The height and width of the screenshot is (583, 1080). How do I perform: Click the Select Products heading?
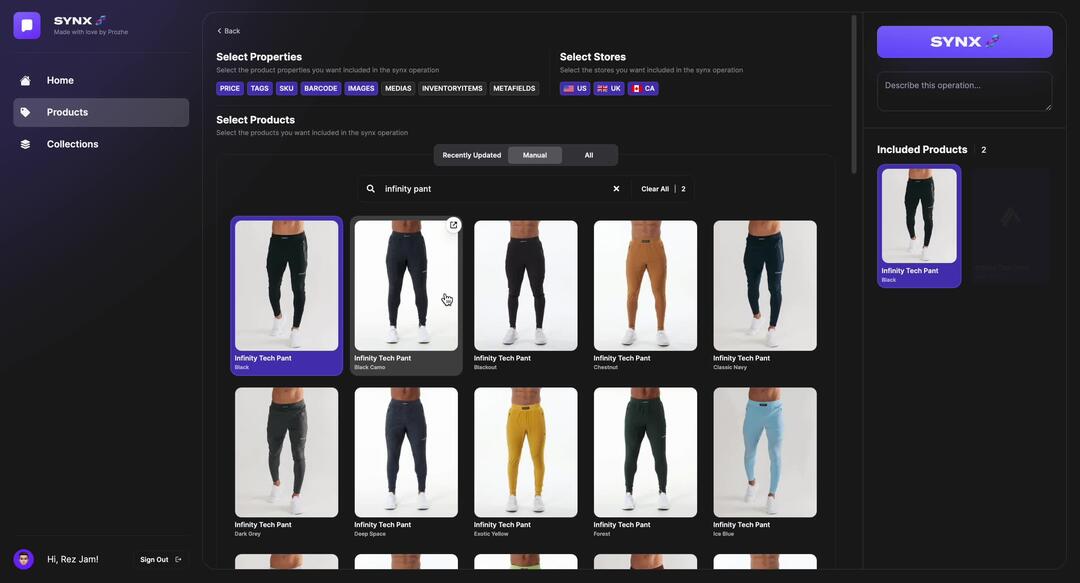pyautogui.click(x=256, y=120)
